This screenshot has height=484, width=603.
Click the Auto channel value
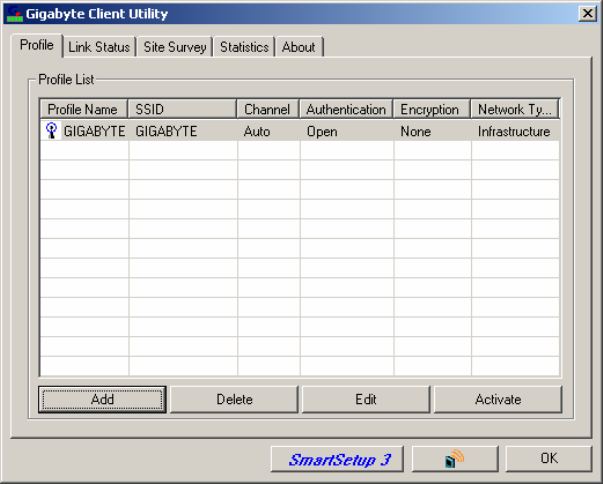pos(257,131)
